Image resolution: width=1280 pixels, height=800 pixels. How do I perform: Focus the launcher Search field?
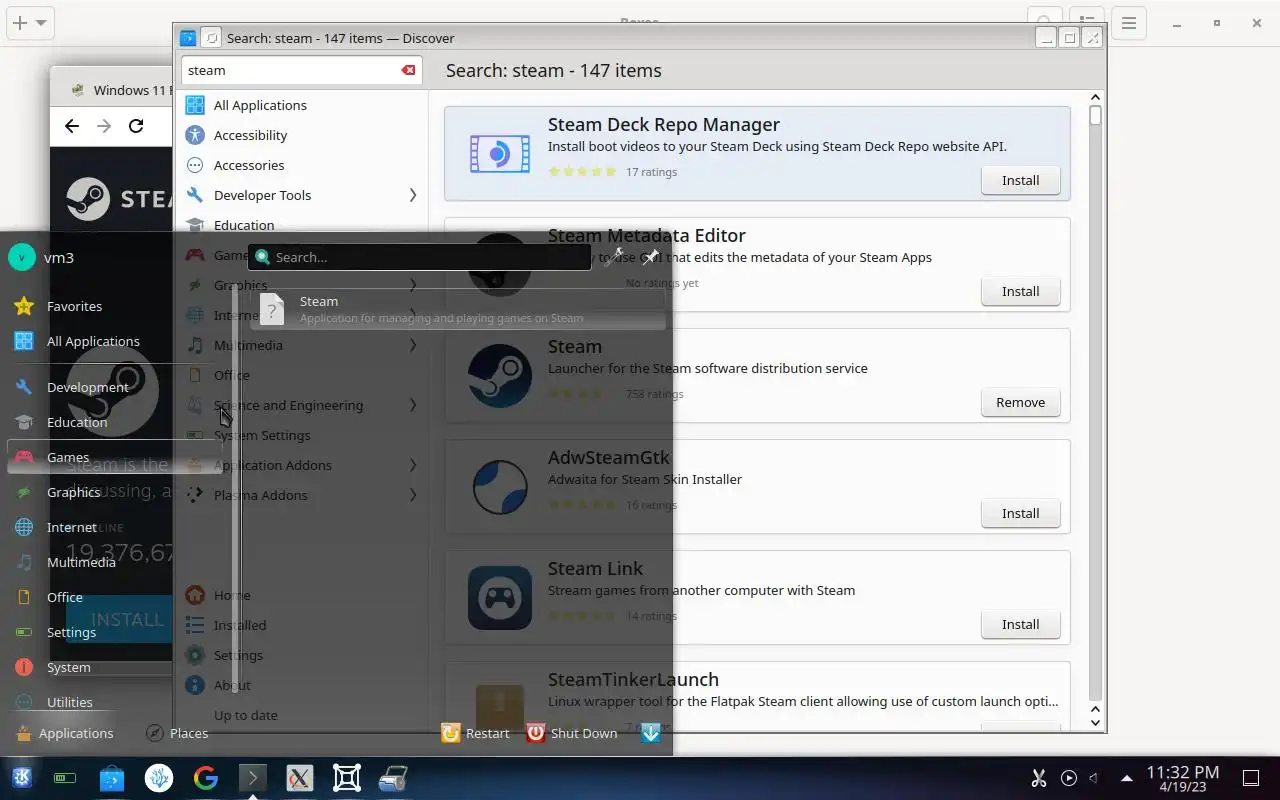tap(420, 257)
